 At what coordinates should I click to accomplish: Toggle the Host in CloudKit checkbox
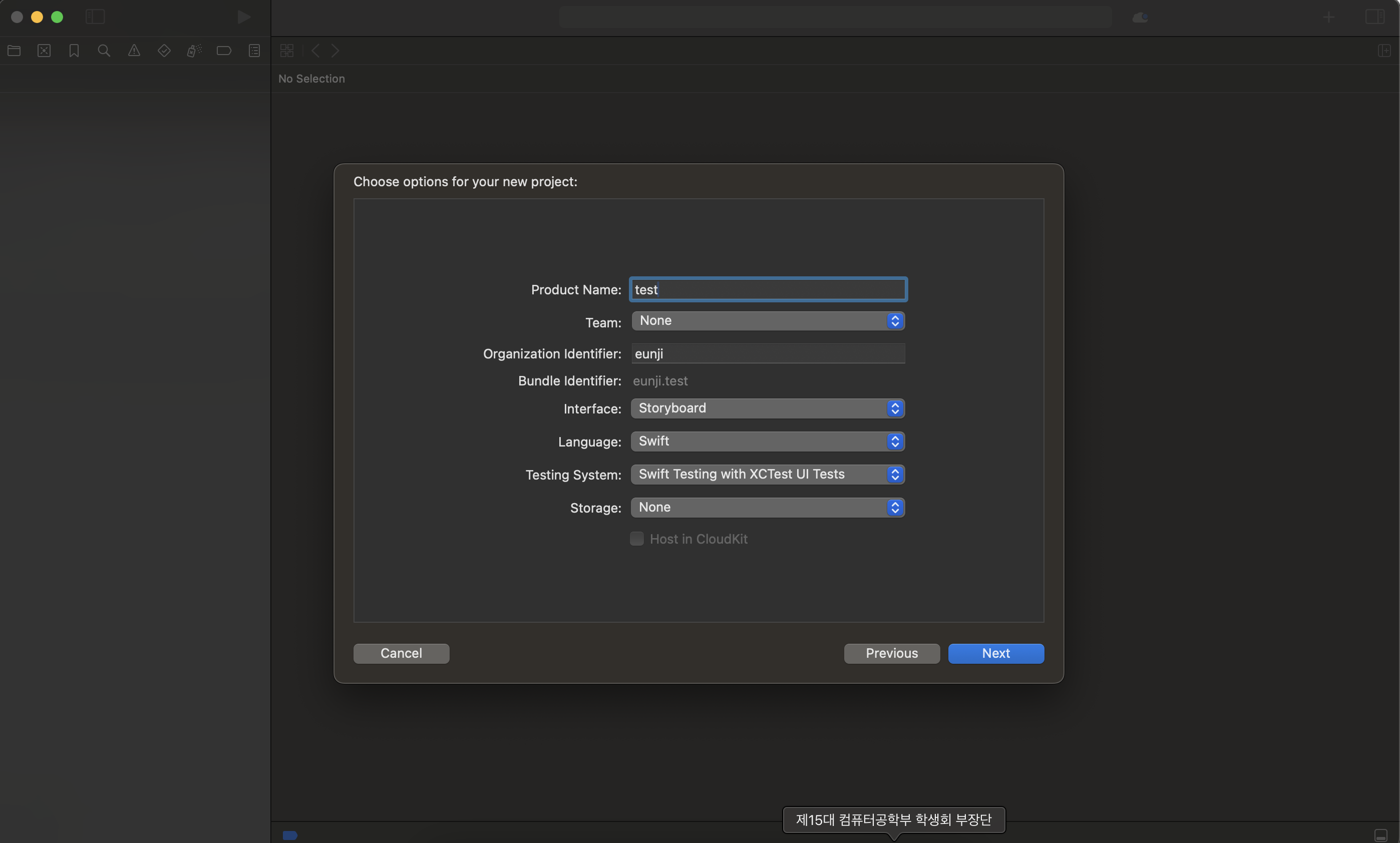click(x=637, y=539)
